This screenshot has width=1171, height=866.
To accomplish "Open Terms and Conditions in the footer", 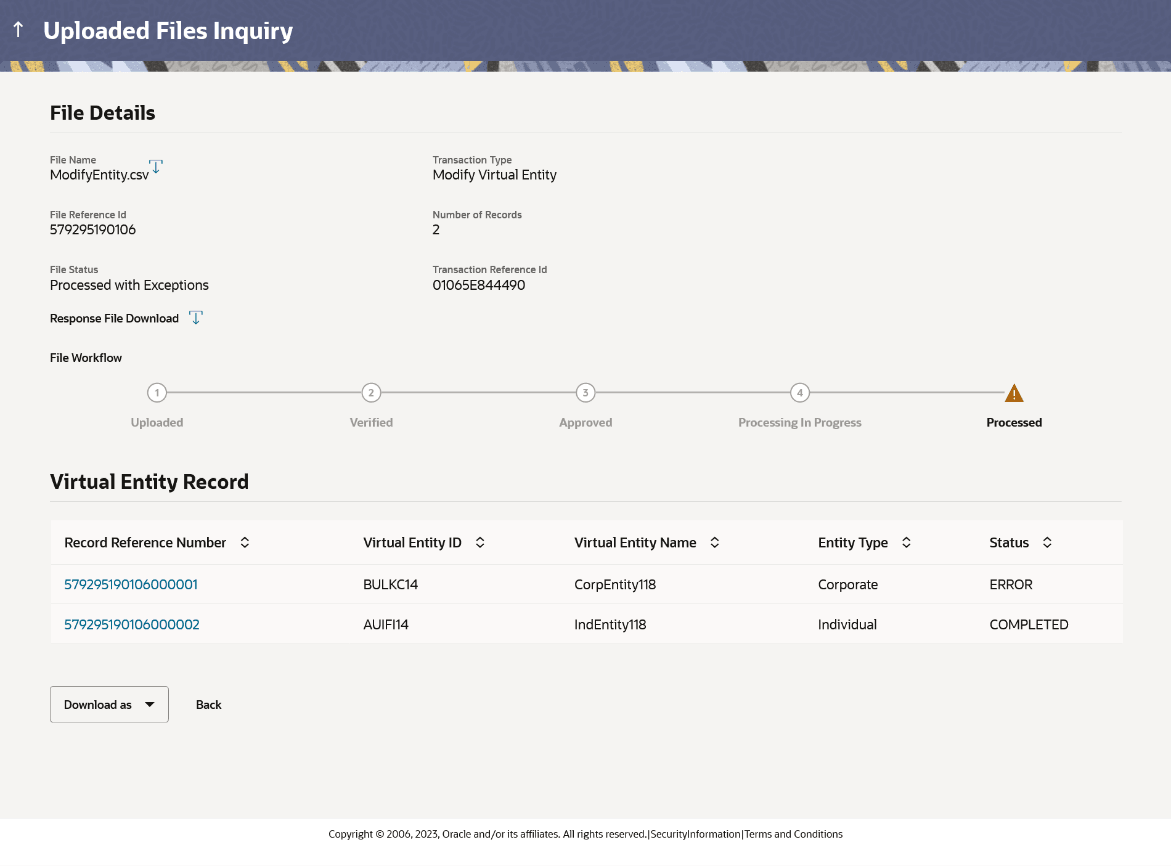I will coord(794,833).
